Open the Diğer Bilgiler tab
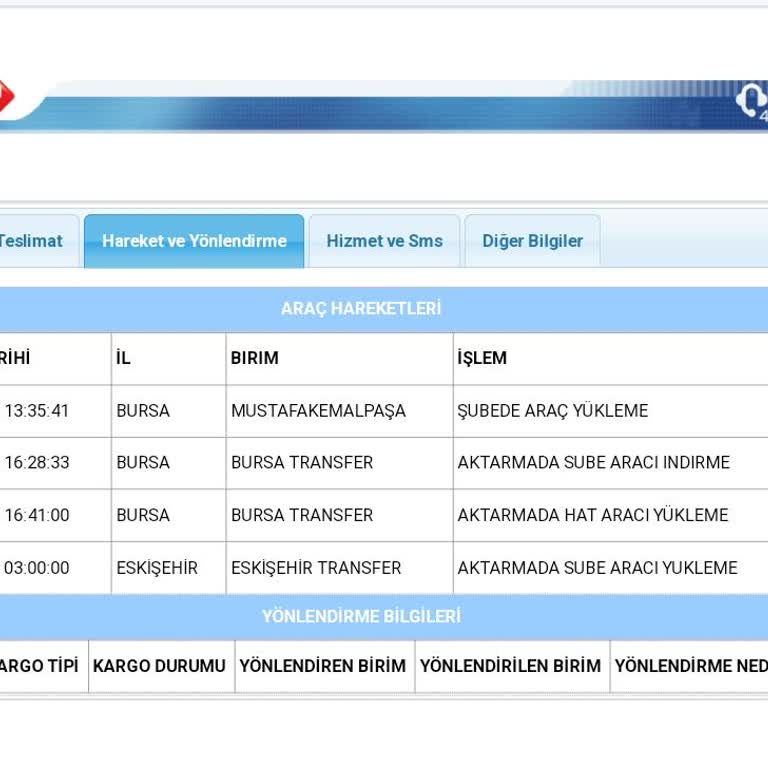The width and height of the screenshot is (768, 768). pos(532,241)
